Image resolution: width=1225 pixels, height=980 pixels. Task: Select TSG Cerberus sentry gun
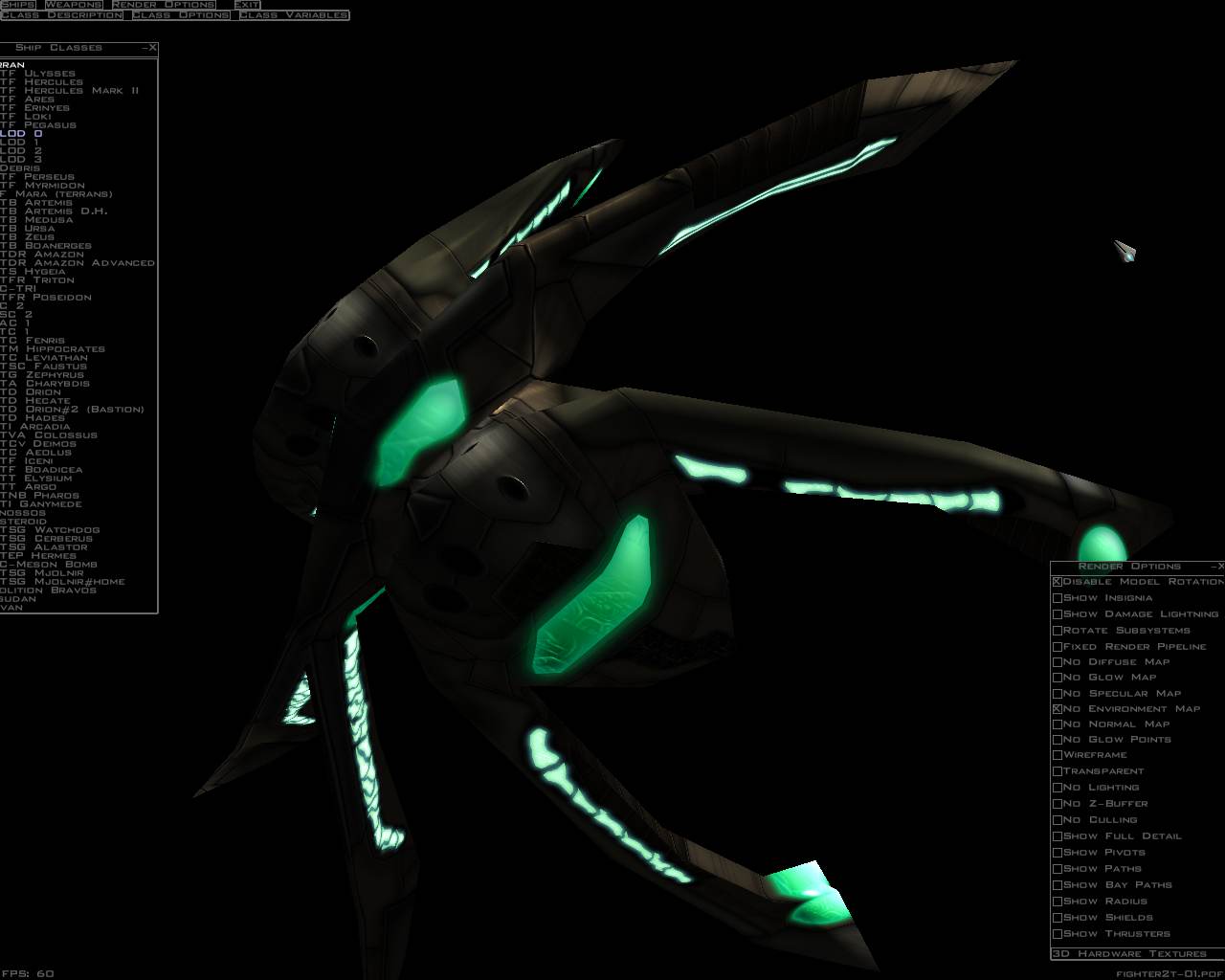tap(47, 539)
